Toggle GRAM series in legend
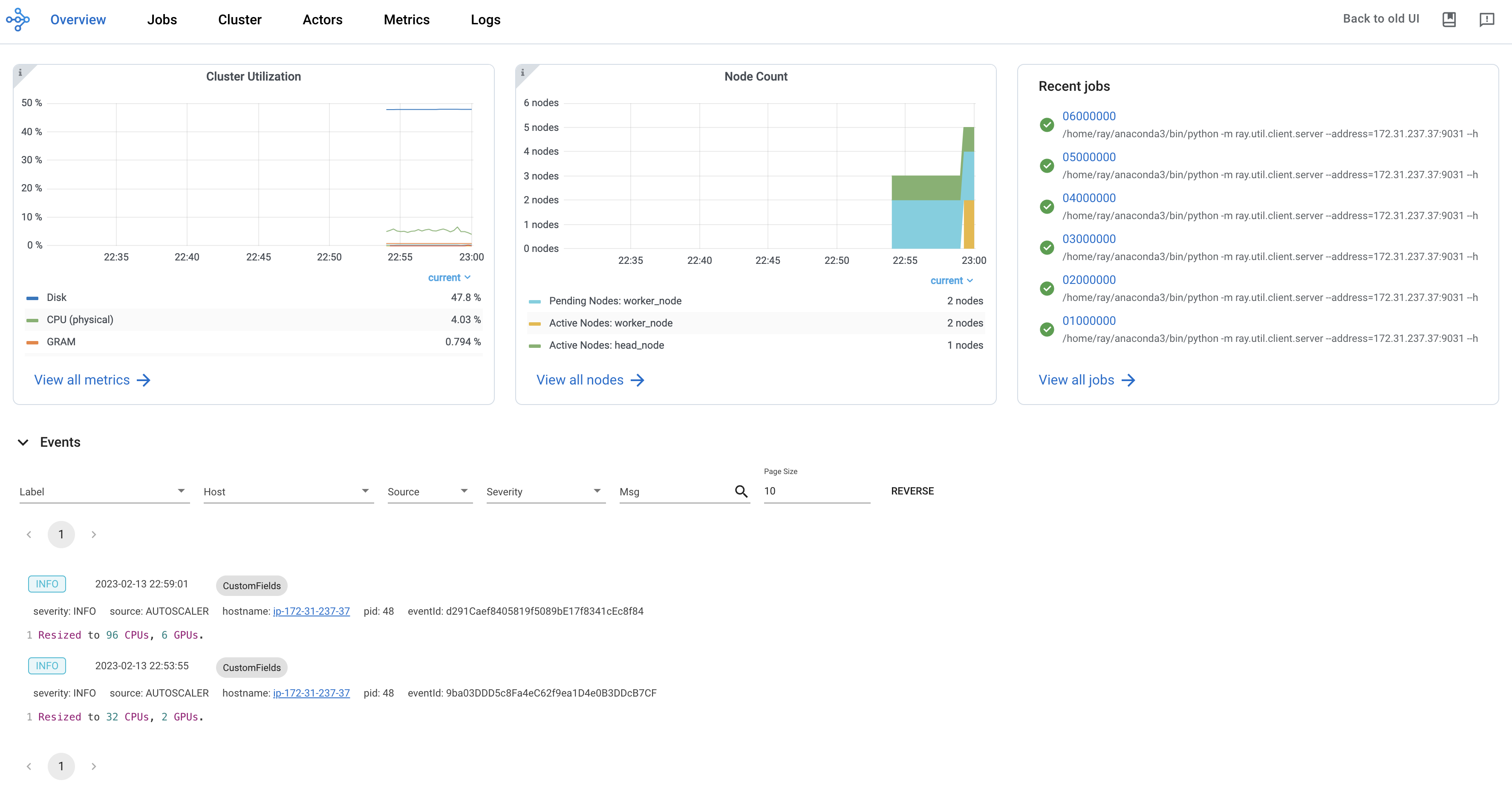Image resolution: width=1512 pixels, height=798 pixels. click(x=61, y=342)
